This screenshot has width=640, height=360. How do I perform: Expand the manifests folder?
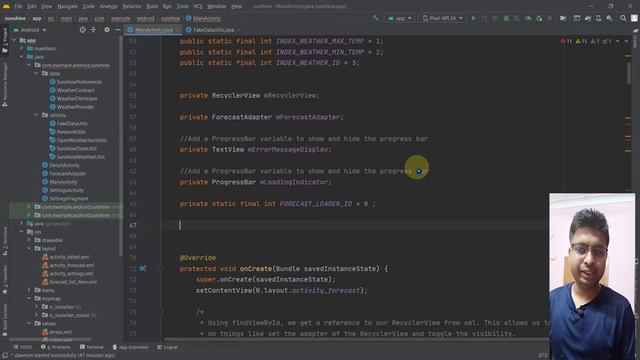tap(22, 48)
